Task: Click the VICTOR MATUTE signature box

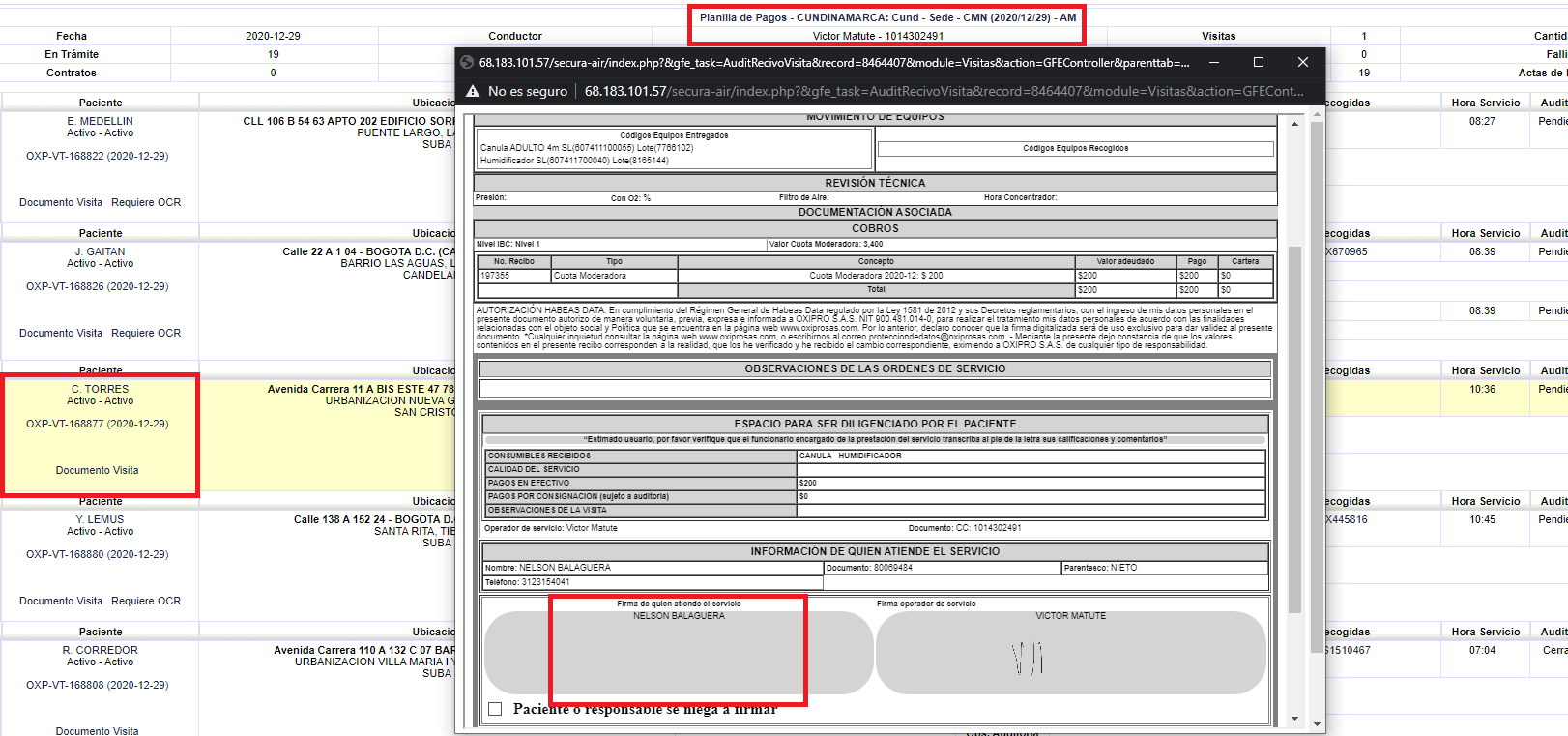Action: (x=1071, y=653)
